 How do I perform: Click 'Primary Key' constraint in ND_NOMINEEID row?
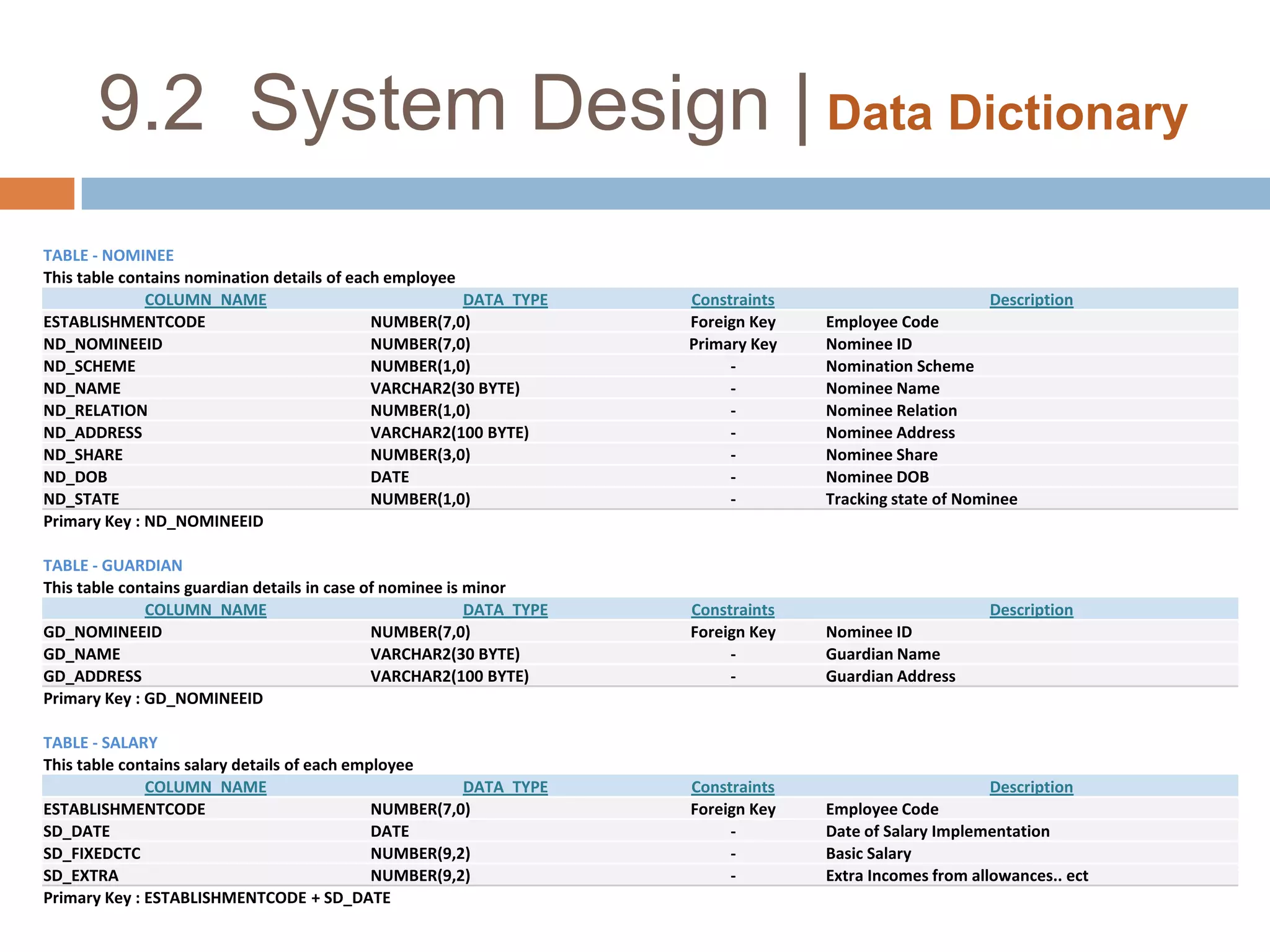733,345
